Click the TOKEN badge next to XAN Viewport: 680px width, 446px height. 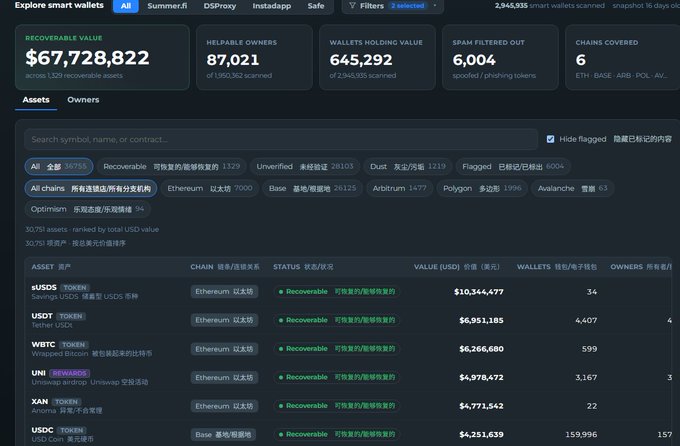click(x=66, y=402)
